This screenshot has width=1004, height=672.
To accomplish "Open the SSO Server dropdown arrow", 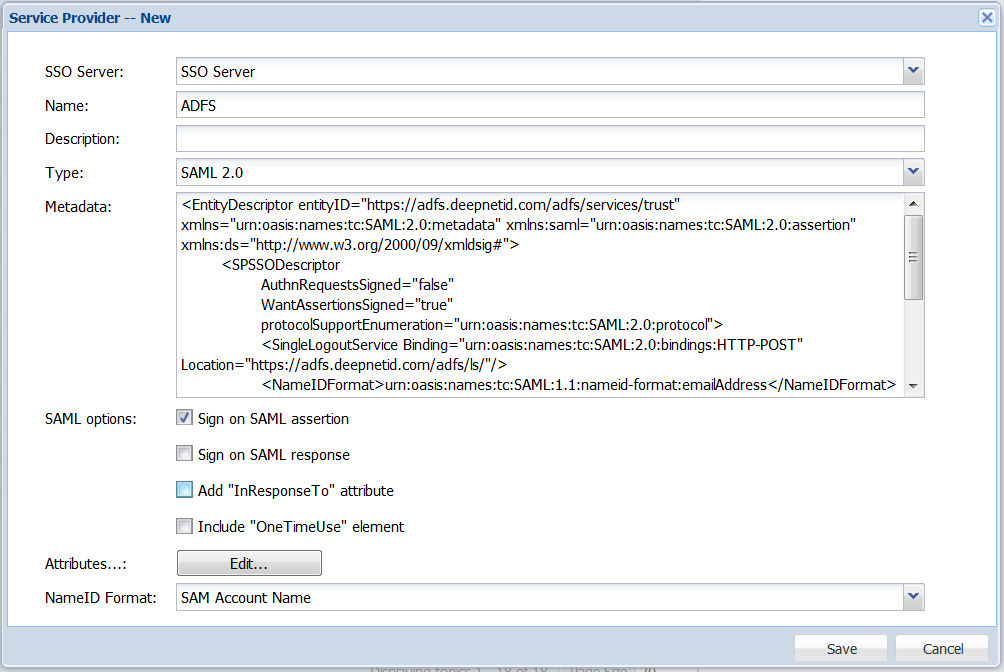I will point(912,71).
